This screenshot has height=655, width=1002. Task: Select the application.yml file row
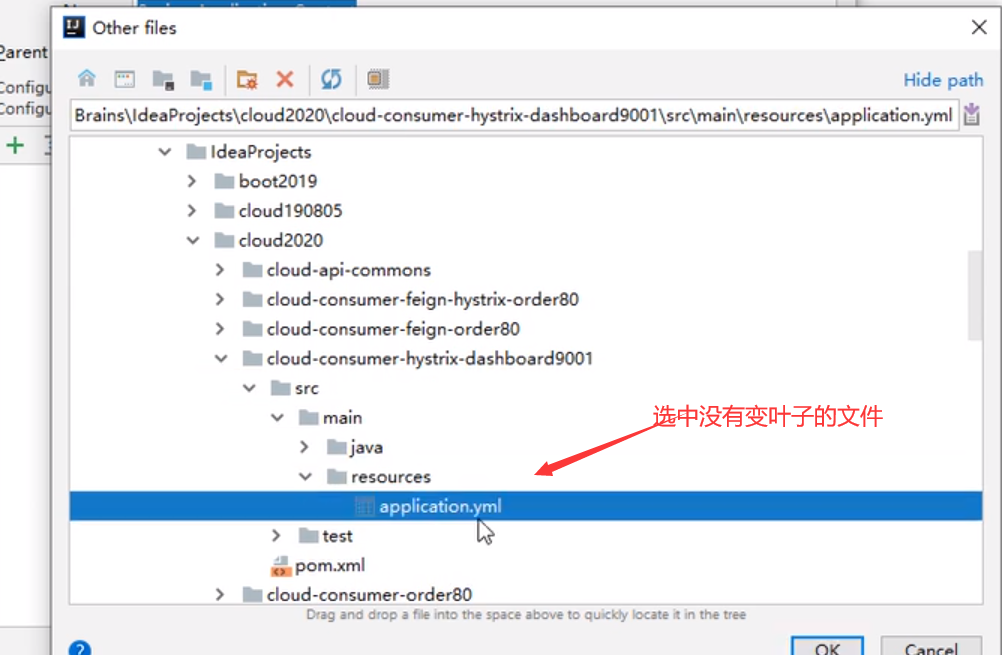pos(526,506)
